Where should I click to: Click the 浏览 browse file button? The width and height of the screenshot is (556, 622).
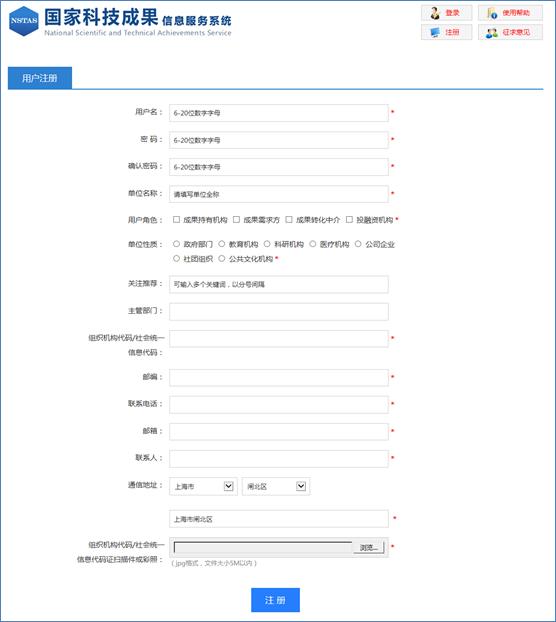368,547
